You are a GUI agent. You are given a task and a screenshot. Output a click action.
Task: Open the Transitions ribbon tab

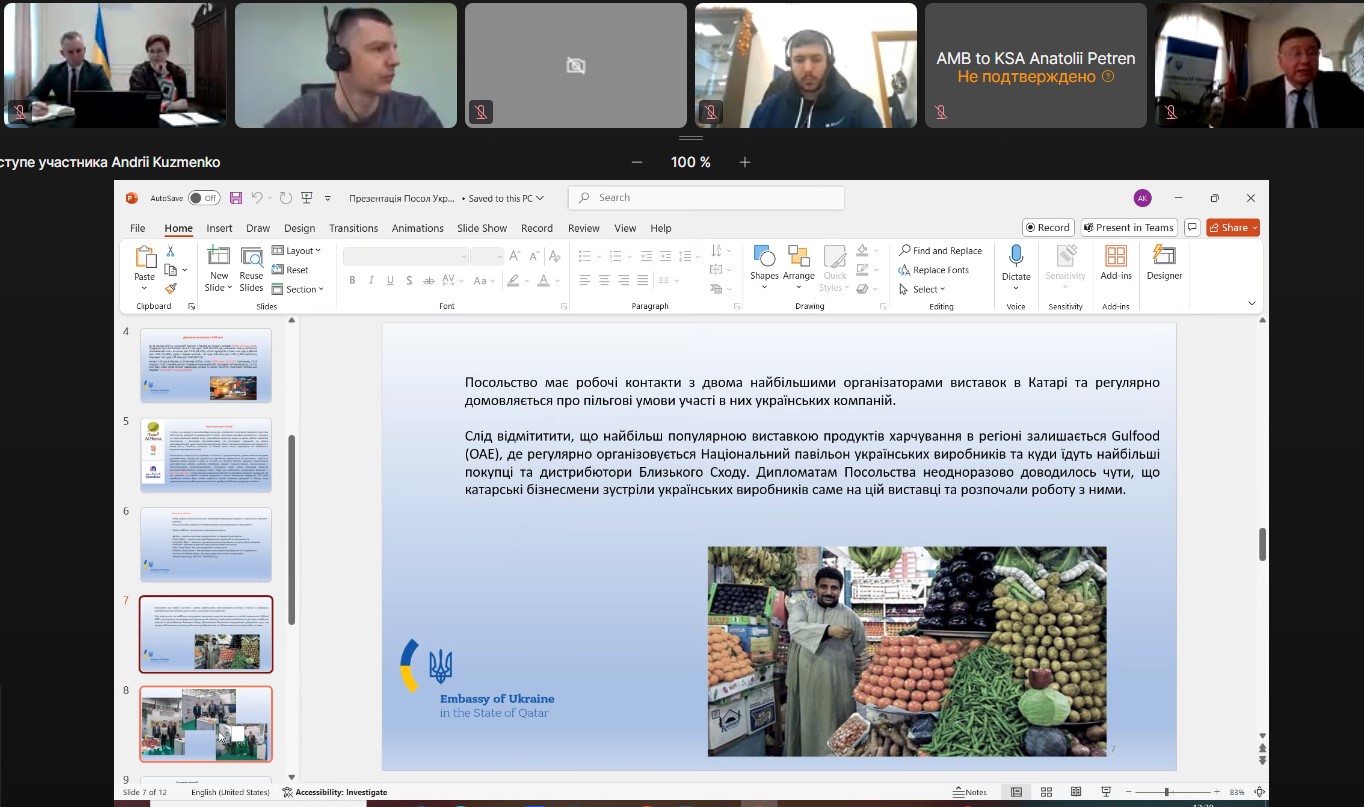click(353, 228)
